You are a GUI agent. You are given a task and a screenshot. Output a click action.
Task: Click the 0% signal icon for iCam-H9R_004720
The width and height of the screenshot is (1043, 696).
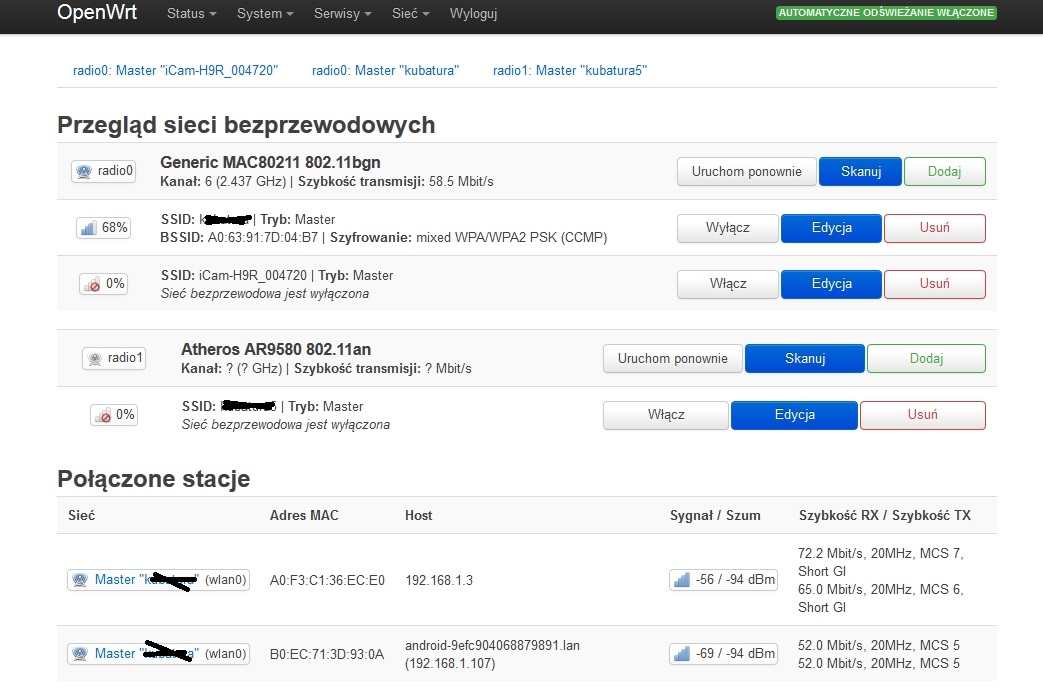[x=103, y=283]
